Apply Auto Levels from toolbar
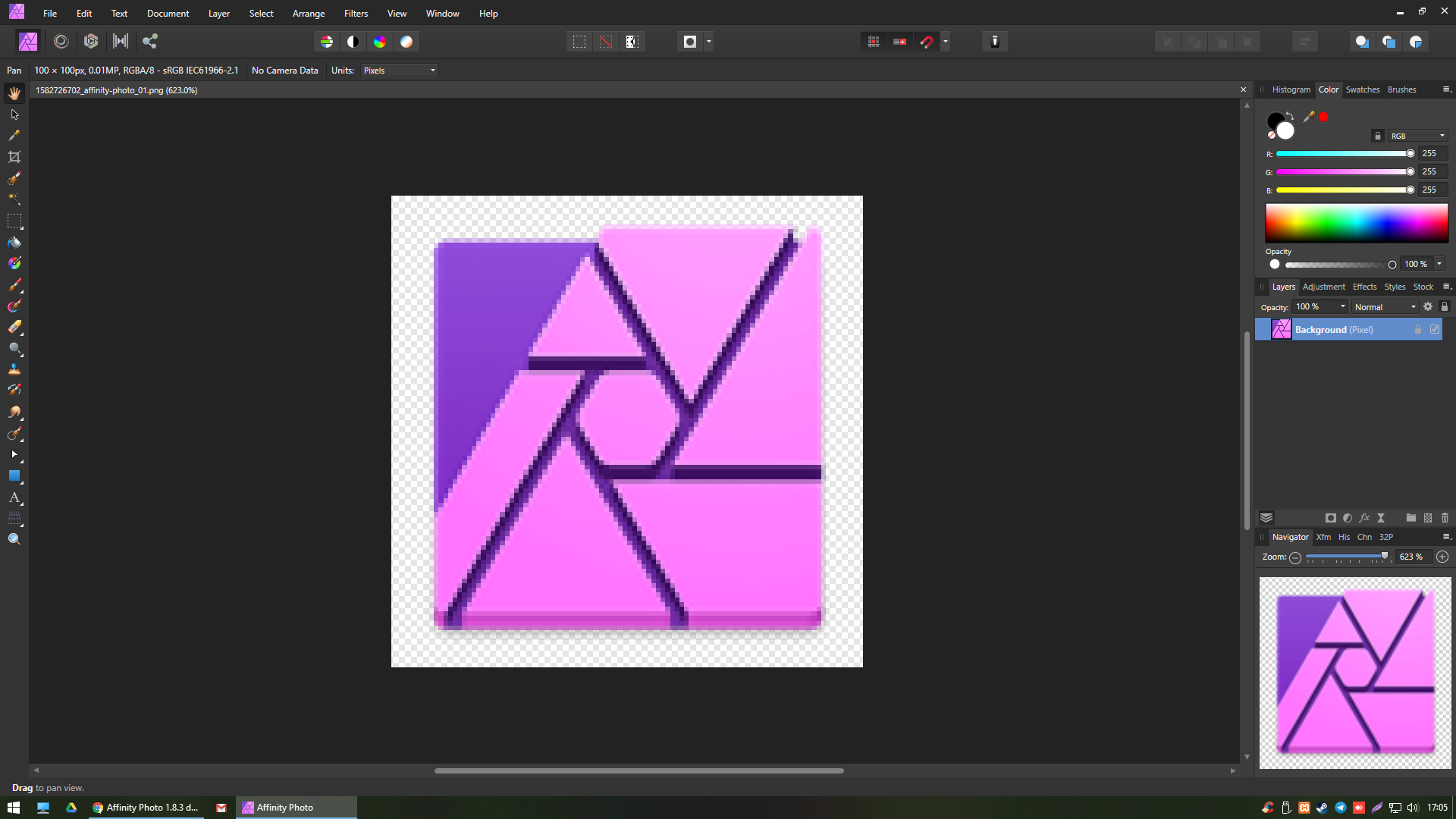 pyautogui.click(x=327, y=42)
